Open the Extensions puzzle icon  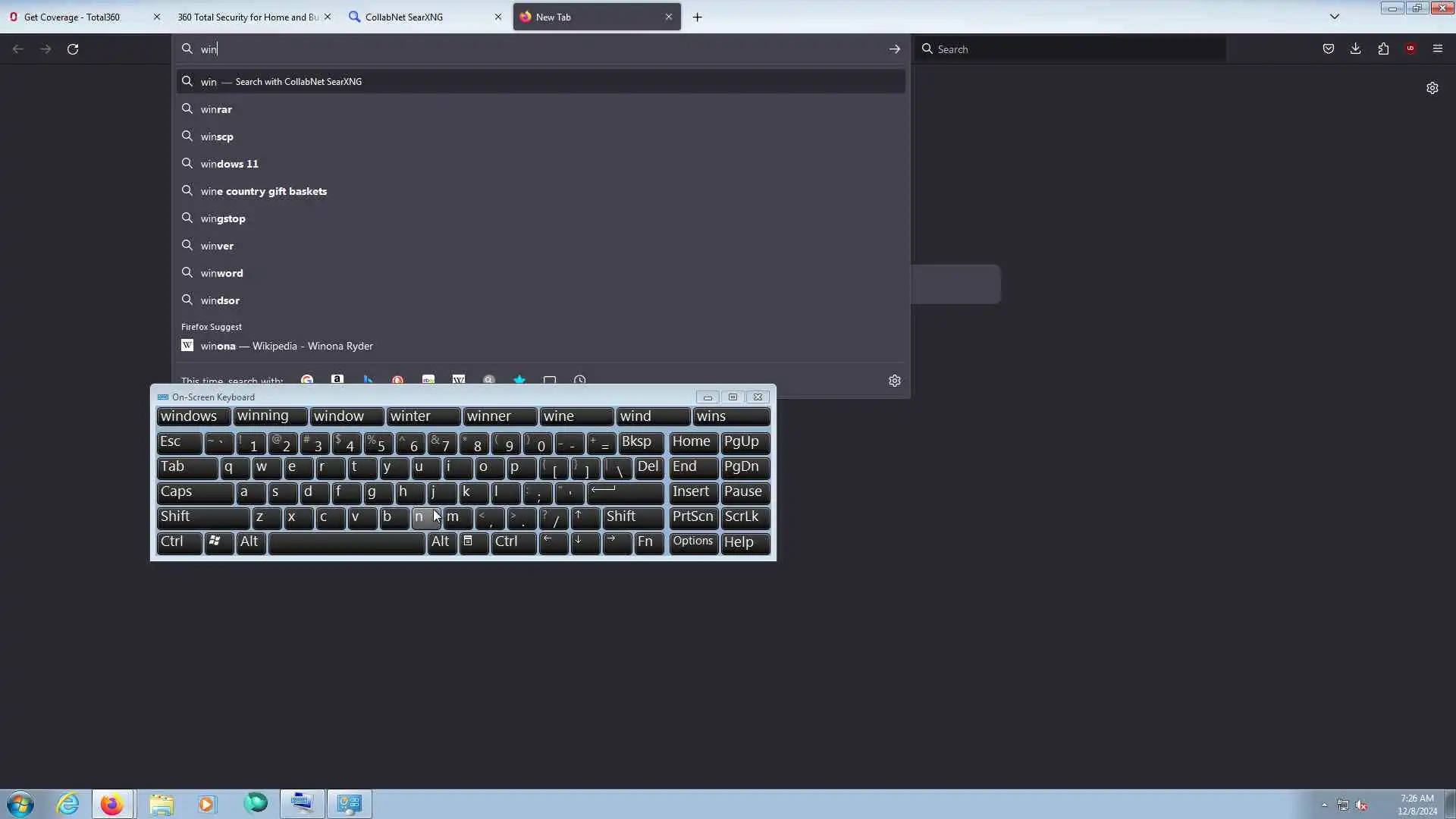1383,49
